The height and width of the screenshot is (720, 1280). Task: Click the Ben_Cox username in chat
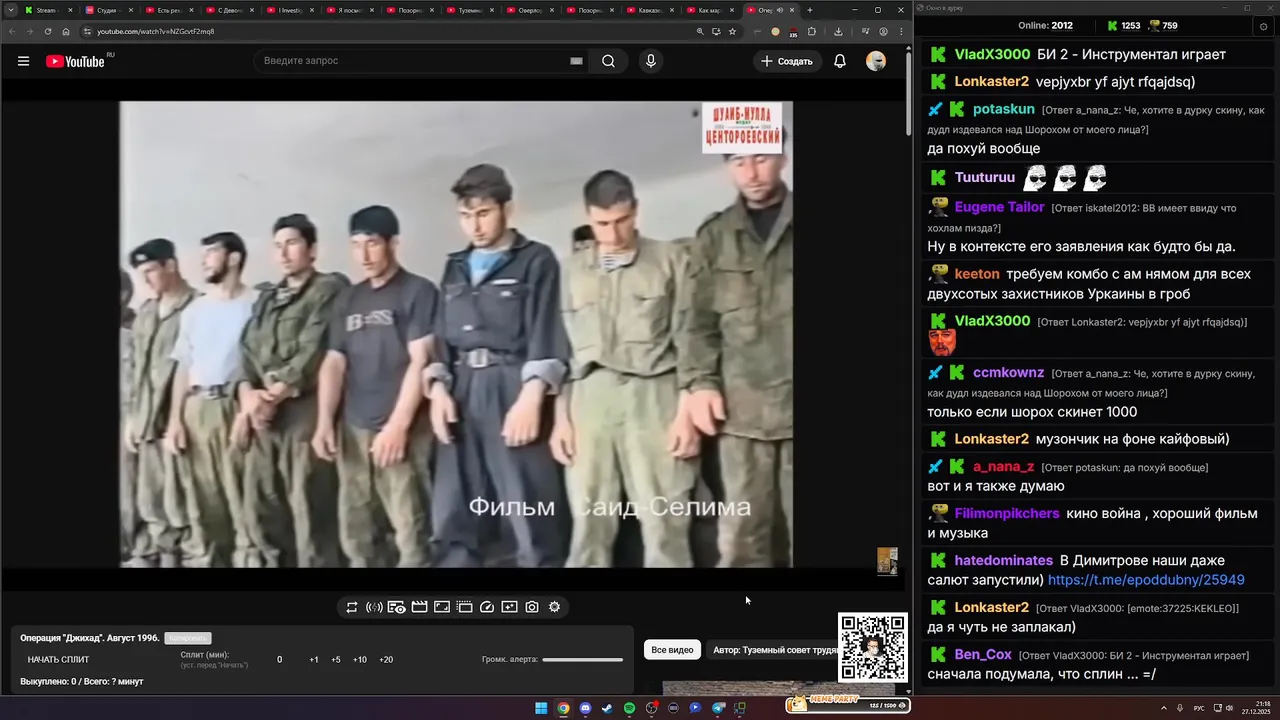click(x=983, y=654)
